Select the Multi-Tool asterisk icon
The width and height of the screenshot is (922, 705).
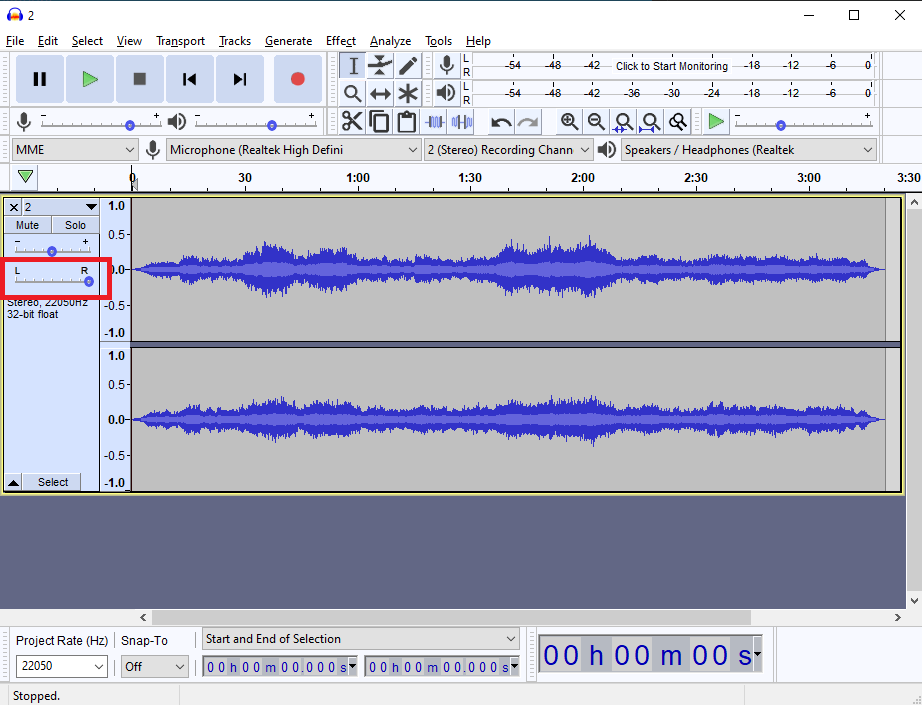point(408,94)
